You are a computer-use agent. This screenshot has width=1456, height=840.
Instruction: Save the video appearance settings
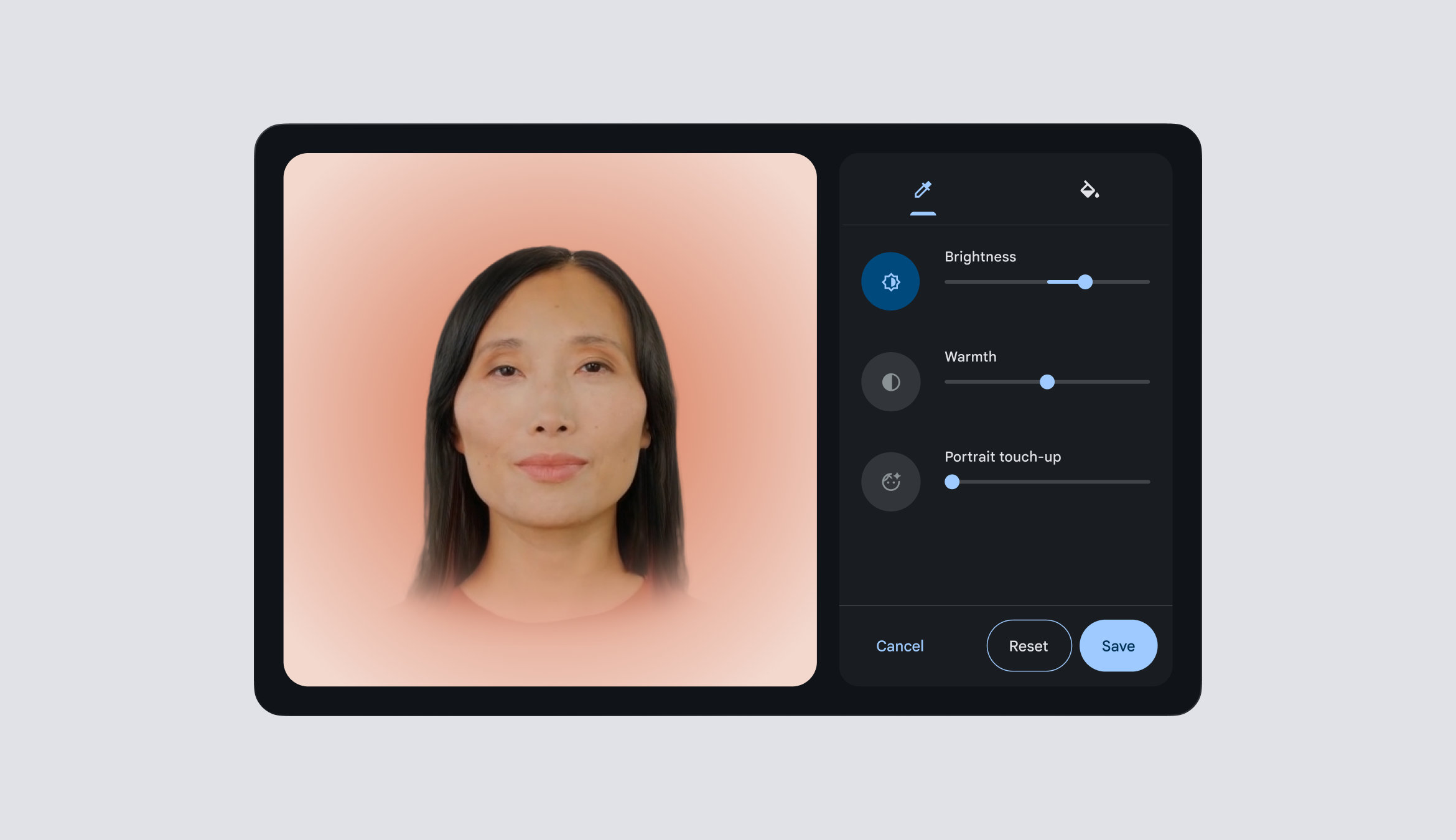[x=1118, y=646]
